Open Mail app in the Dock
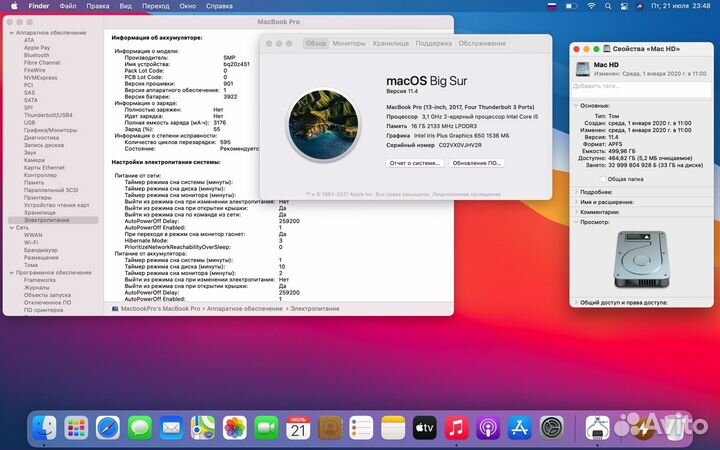Screen dimensions: 720x450 click(x=171, y=428)
